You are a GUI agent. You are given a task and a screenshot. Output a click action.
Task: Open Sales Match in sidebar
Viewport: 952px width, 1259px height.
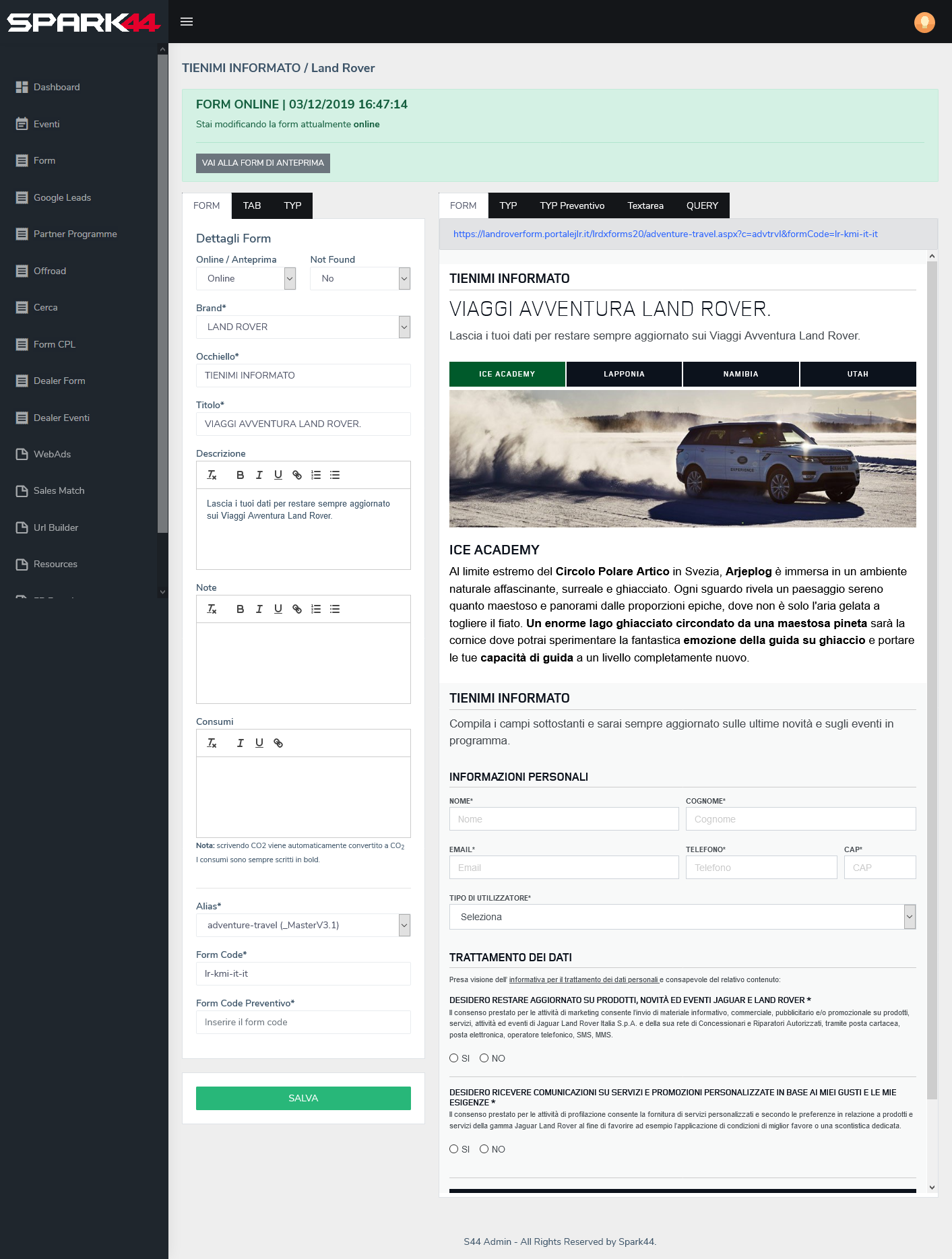point(59,490)
